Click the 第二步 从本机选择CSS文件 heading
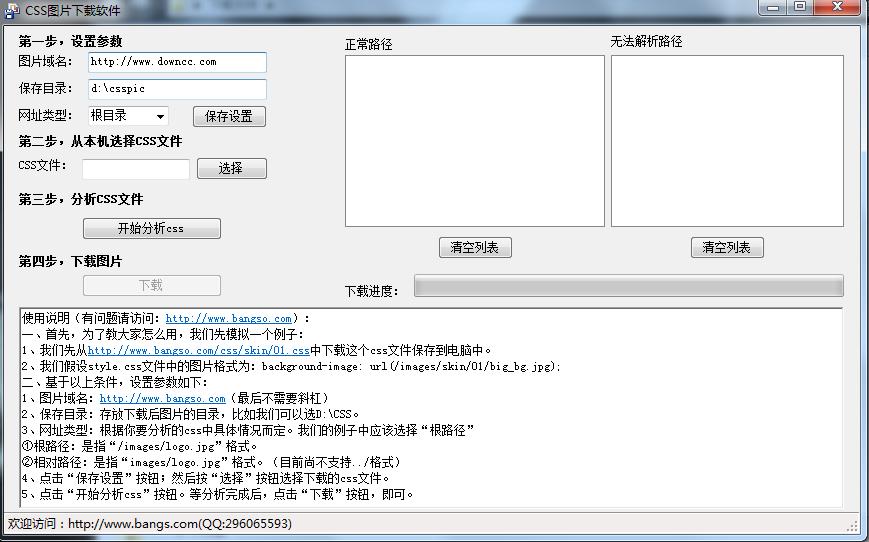 click(x=100, y=141)
